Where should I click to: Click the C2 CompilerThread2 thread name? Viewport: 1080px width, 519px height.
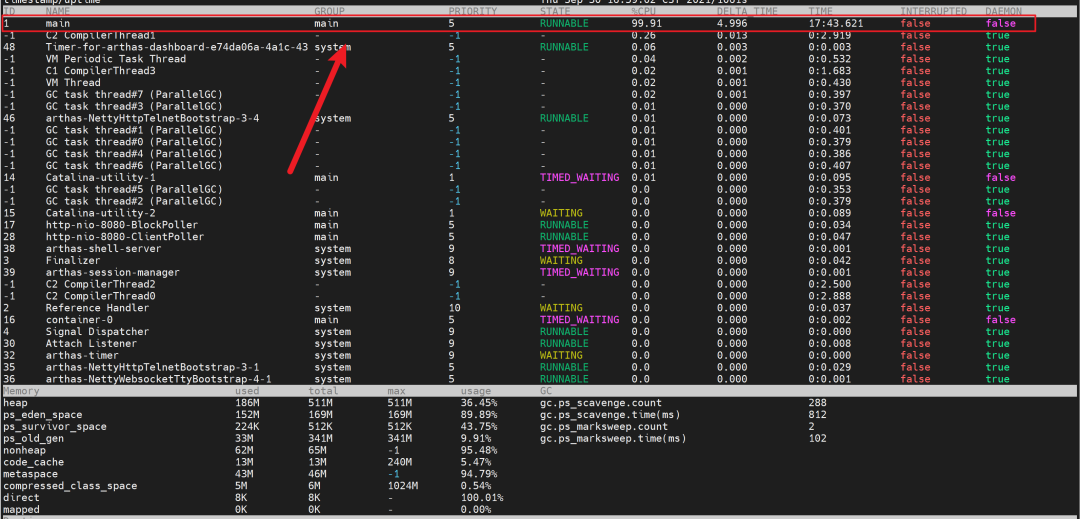[x=101, y=284]
